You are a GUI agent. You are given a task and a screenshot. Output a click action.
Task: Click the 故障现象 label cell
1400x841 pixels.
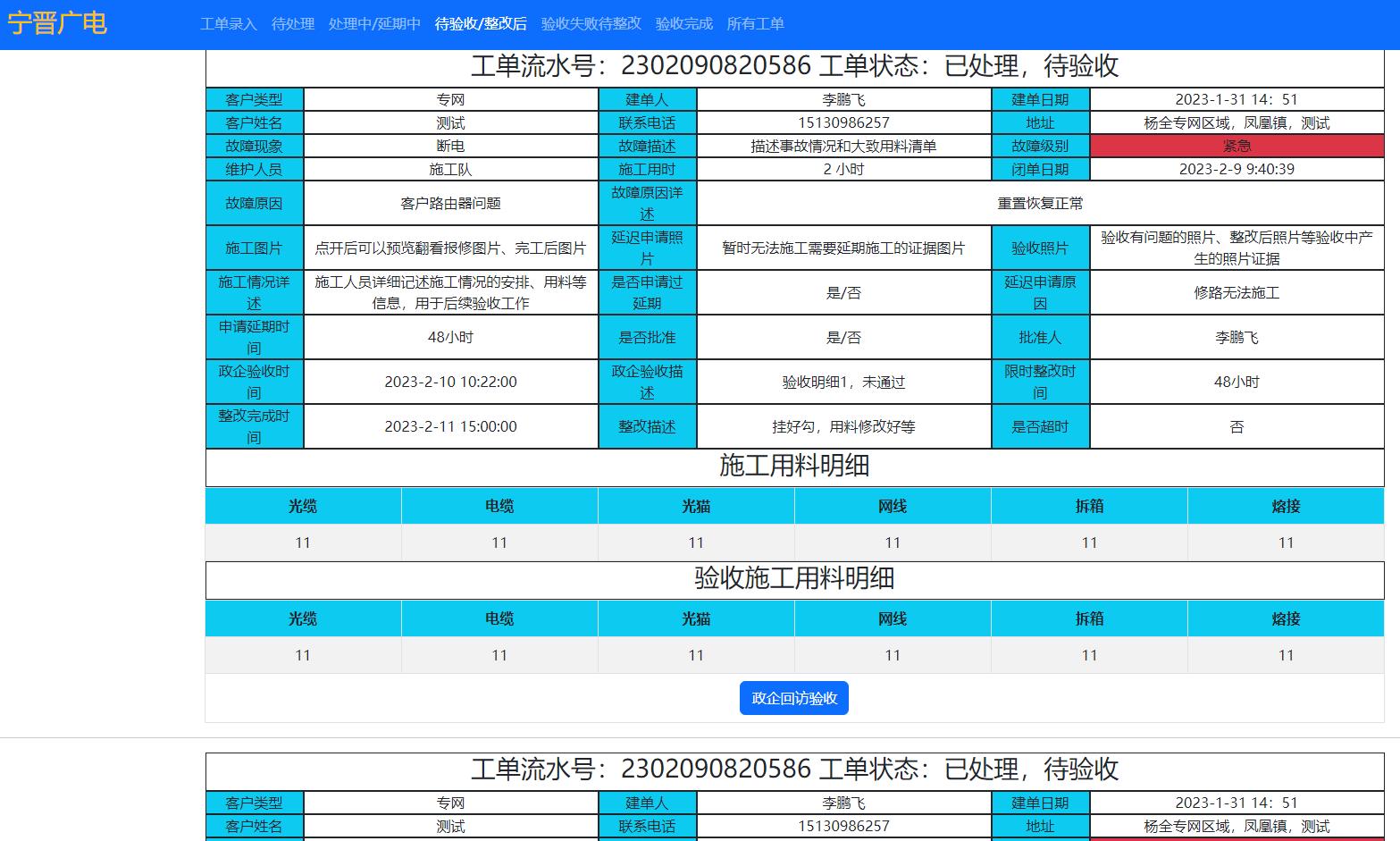point(255,146)
